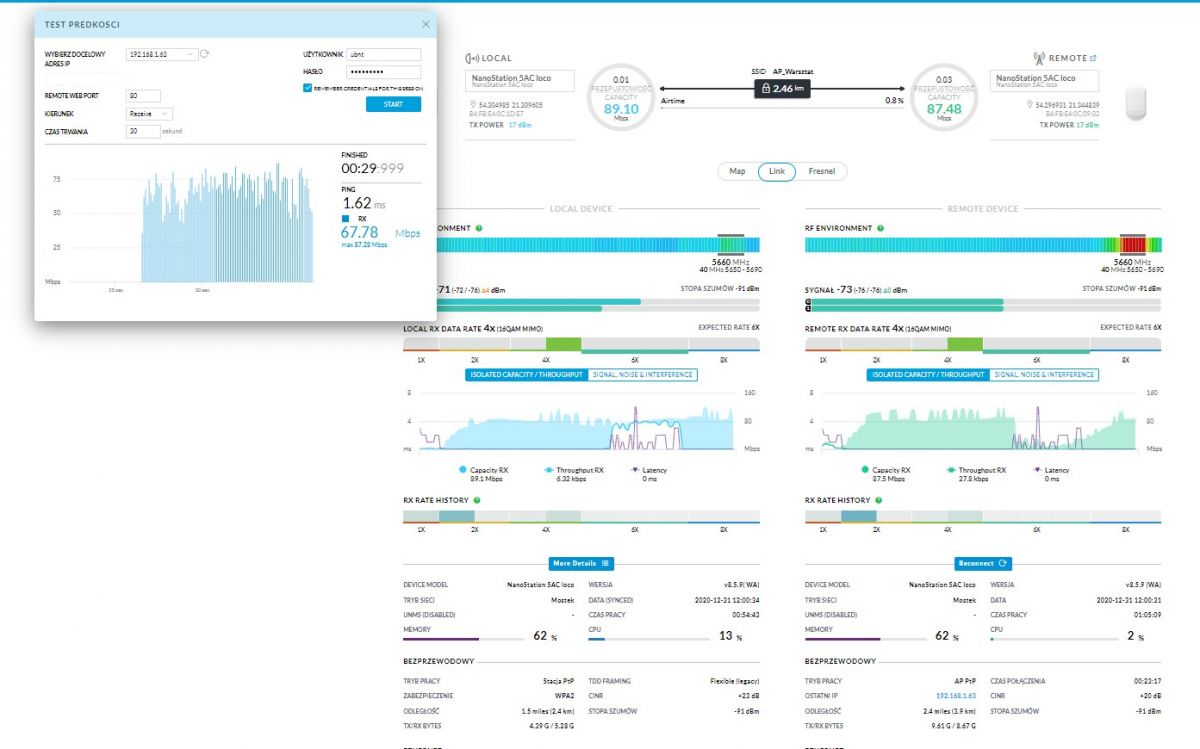Start the speed test
This screenshot has width=1200, height=749.
click(393, 104)
